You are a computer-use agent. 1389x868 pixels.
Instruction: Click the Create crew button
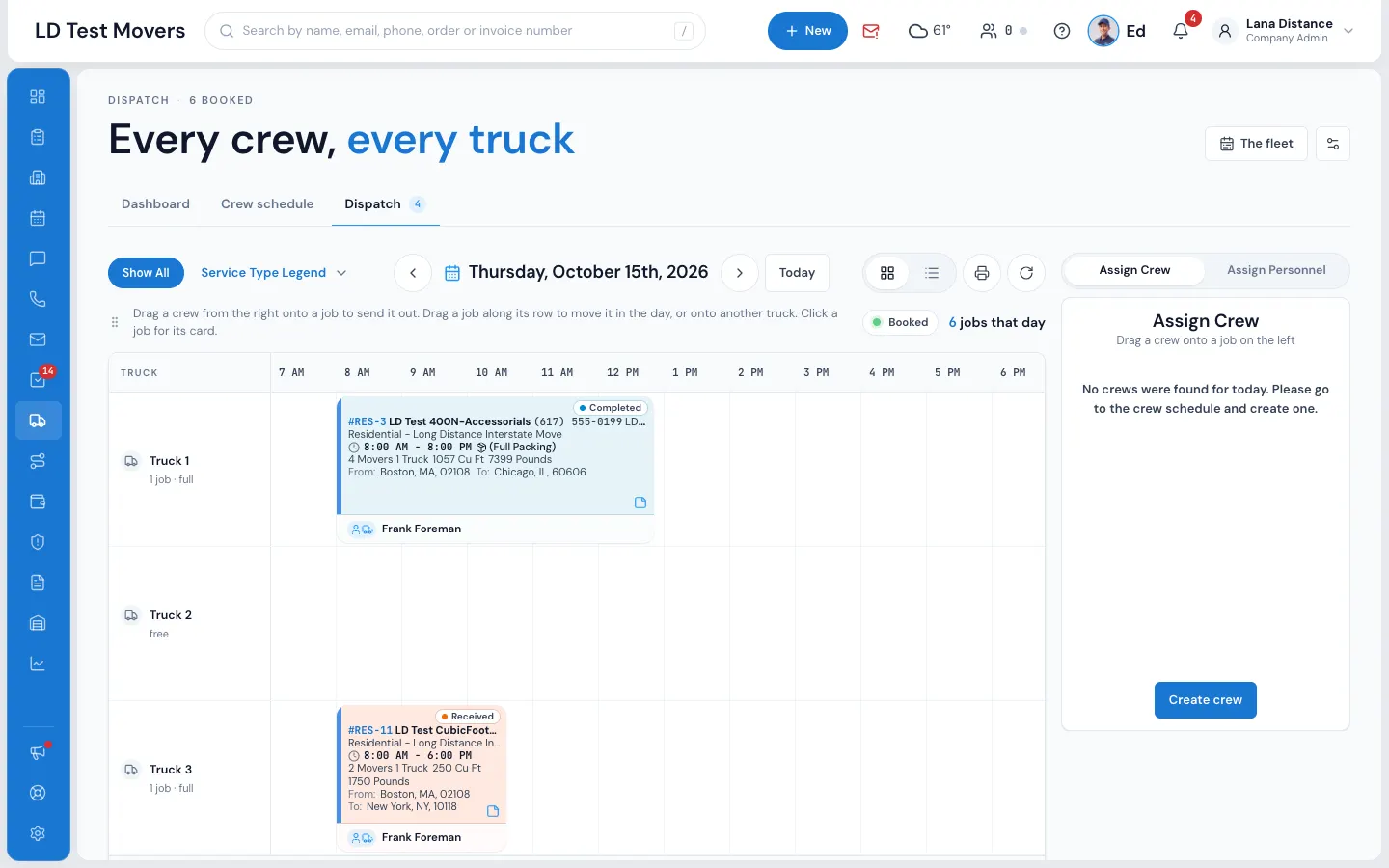(x=1206, y=700)
